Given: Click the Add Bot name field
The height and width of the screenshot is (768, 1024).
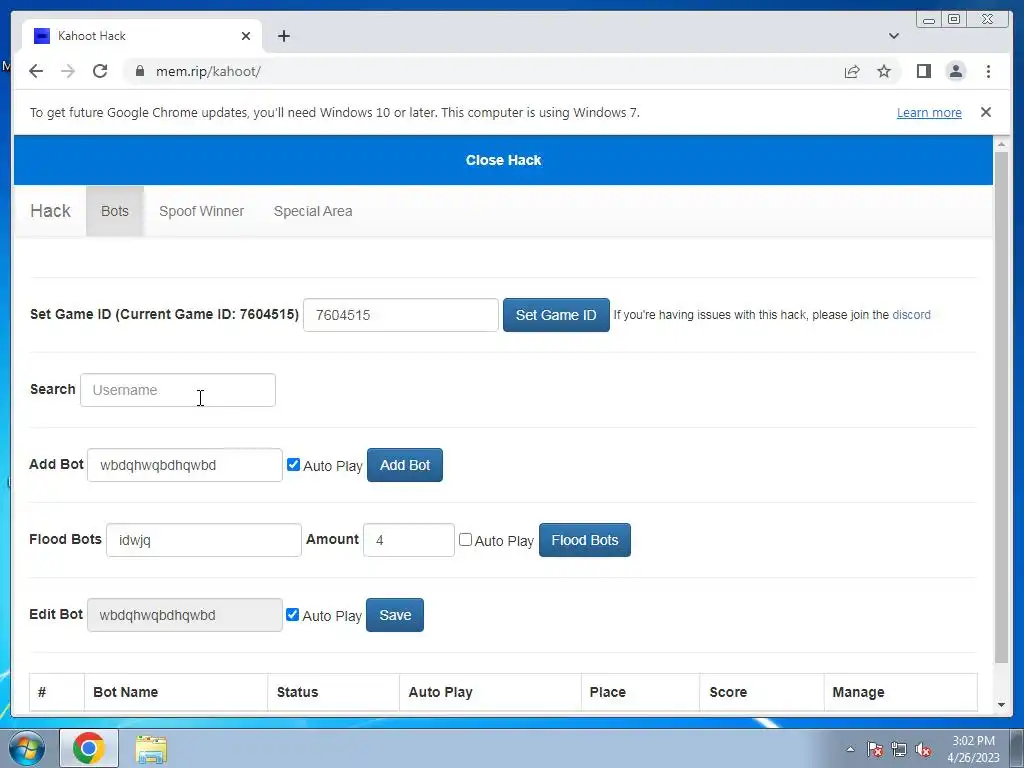Looking at the screenshot, I should (x=185, y=465).
